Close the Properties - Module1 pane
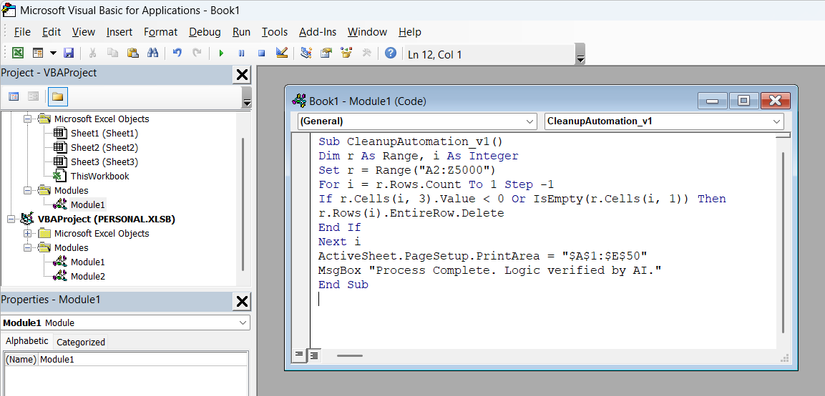 242,301
